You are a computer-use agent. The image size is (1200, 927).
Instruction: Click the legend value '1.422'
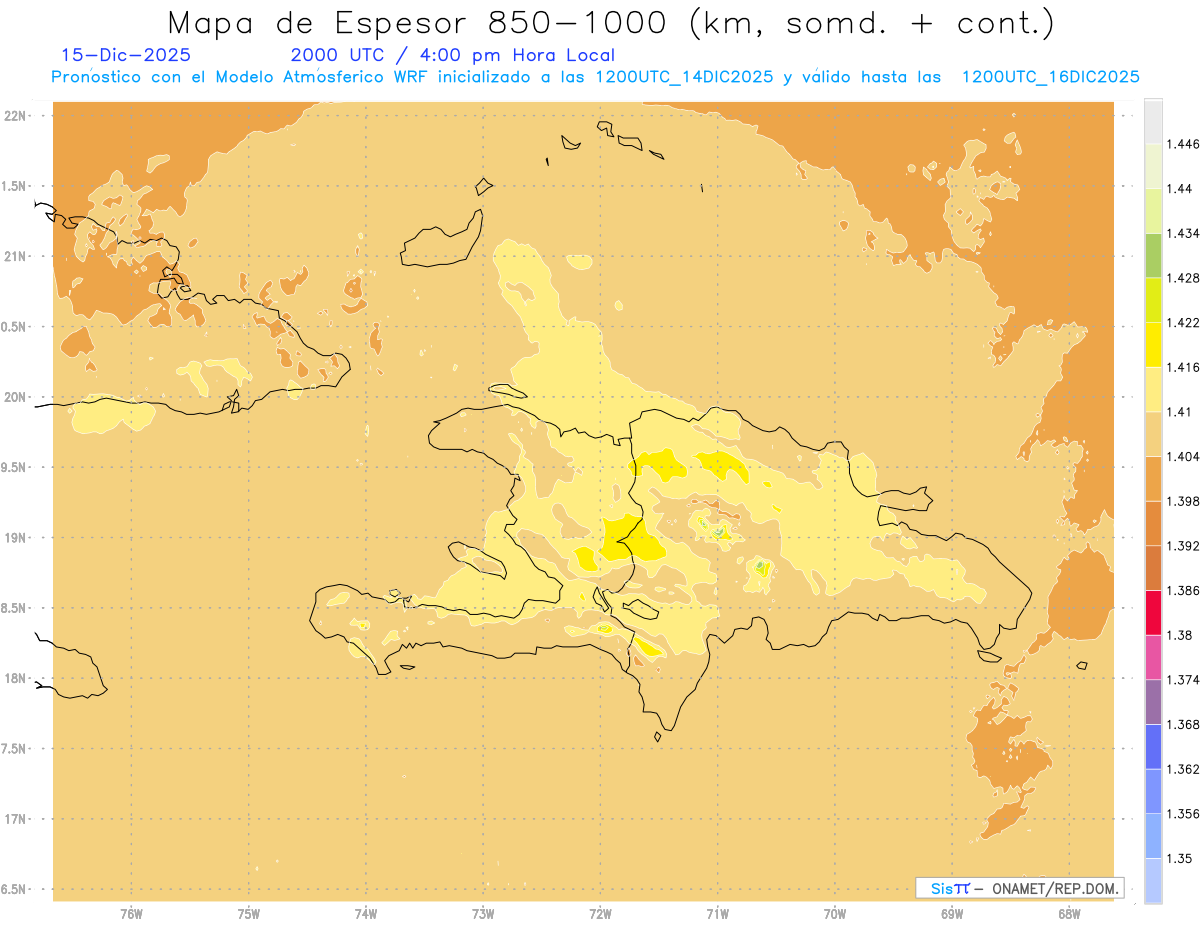[x=1183, y=323]
